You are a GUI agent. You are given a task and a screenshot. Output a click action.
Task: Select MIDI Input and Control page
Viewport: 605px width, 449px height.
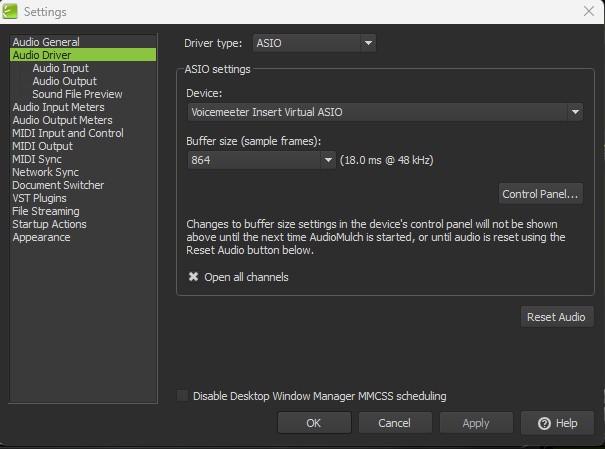coord(68,133)
